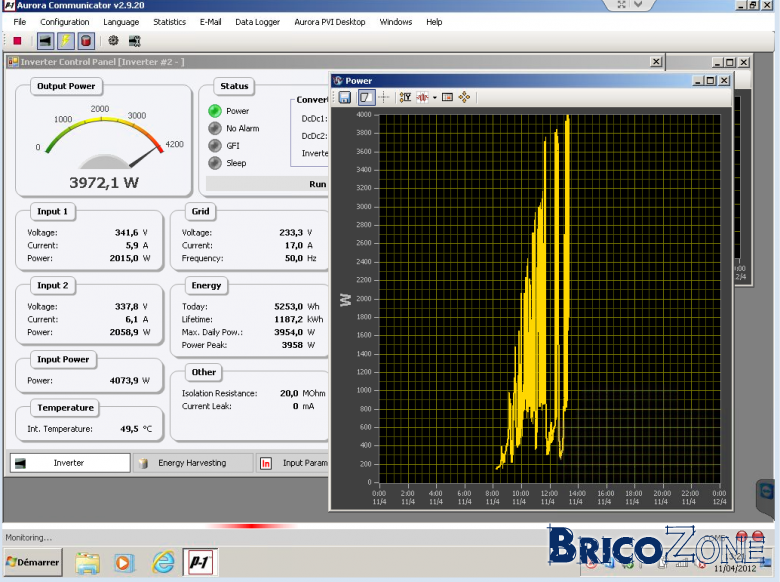Toggle the selection mode icon in Power toolbar
This screenshot has width=780, height=582.
click(x=366, y=97)
